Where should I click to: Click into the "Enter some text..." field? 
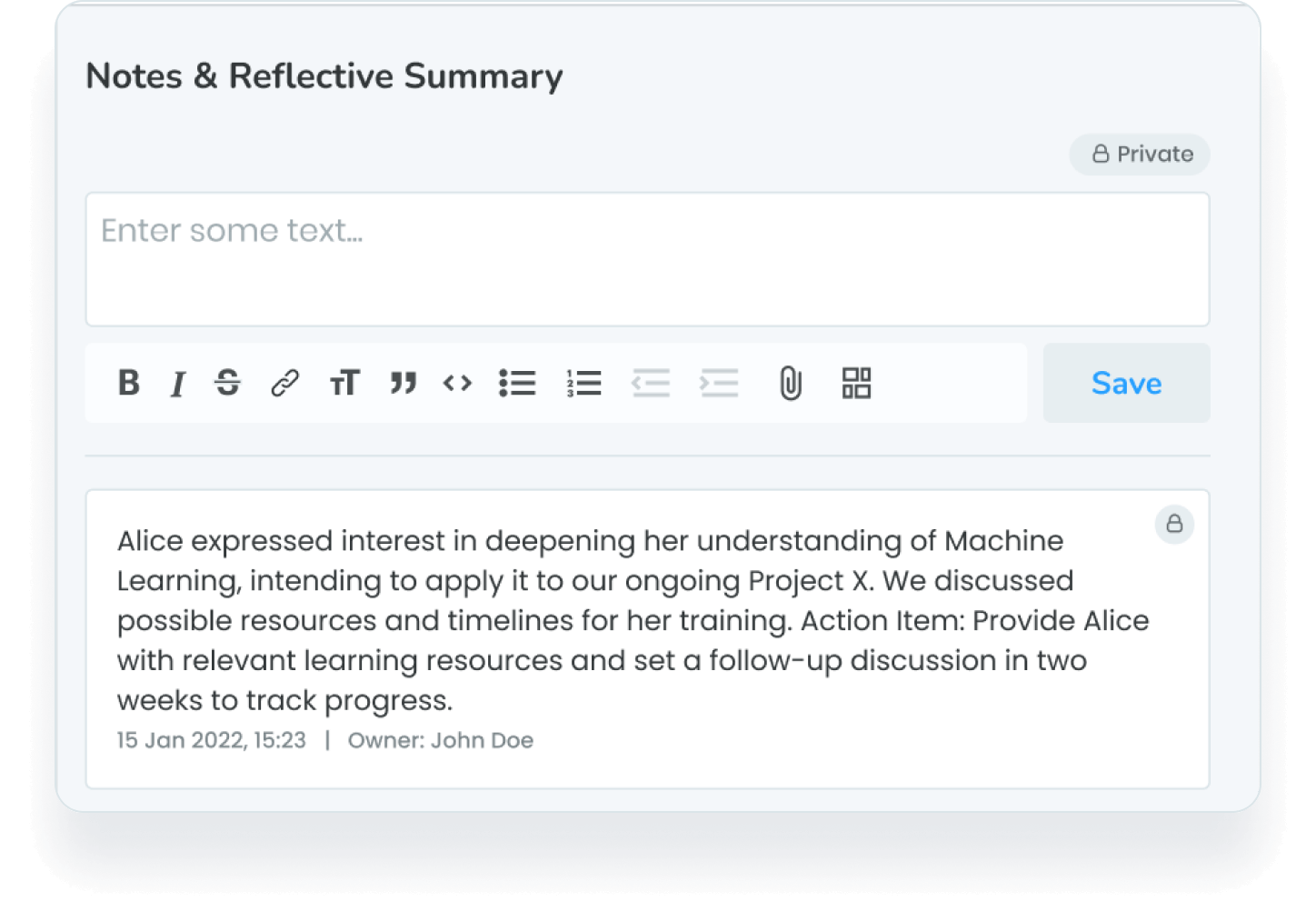click(x=647, y=259)
